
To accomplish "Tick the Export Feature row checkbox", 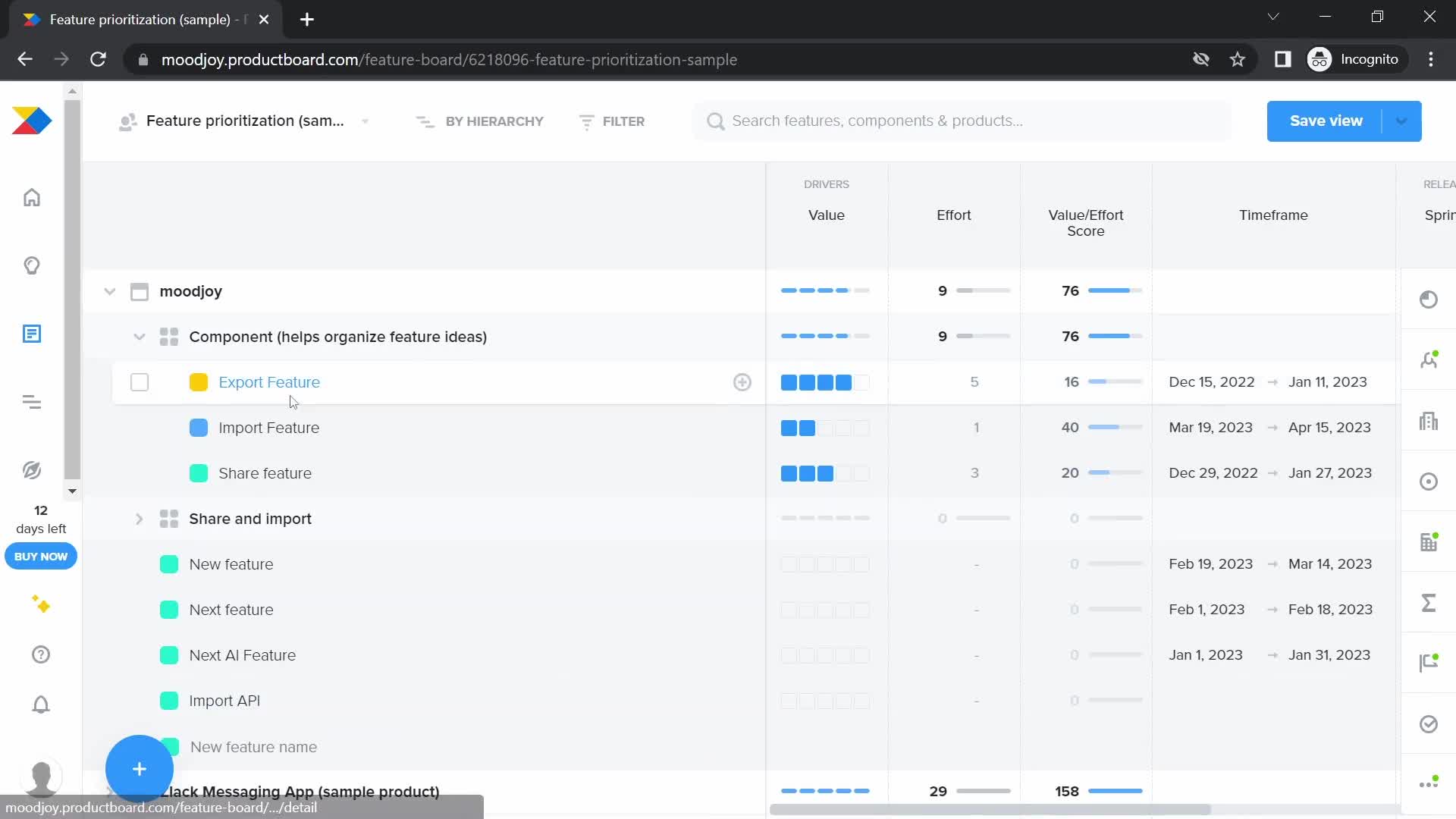I will click(x=140, y=382).
